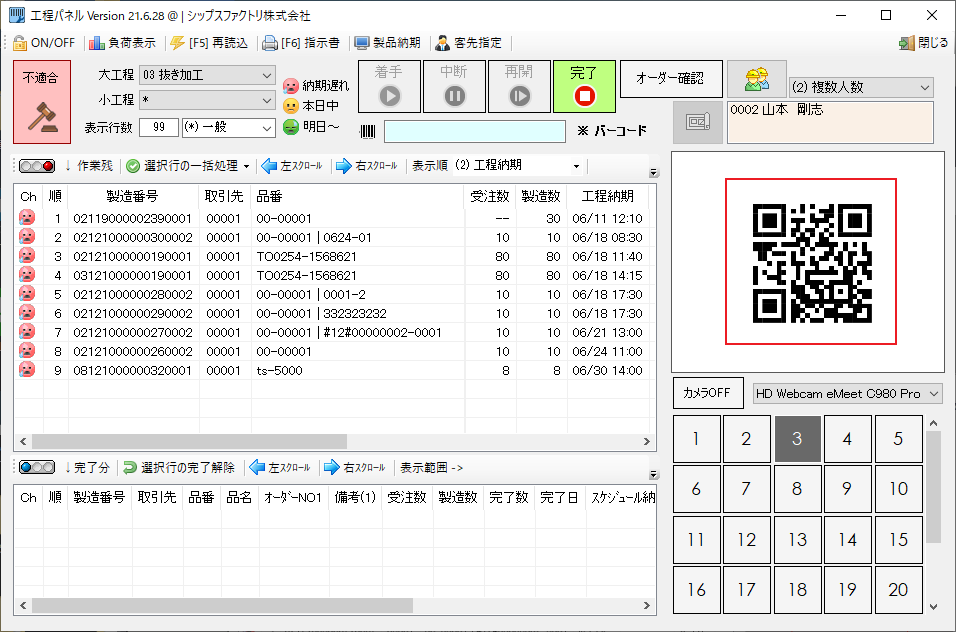Select number pad button 17

(x=746, y=590)
